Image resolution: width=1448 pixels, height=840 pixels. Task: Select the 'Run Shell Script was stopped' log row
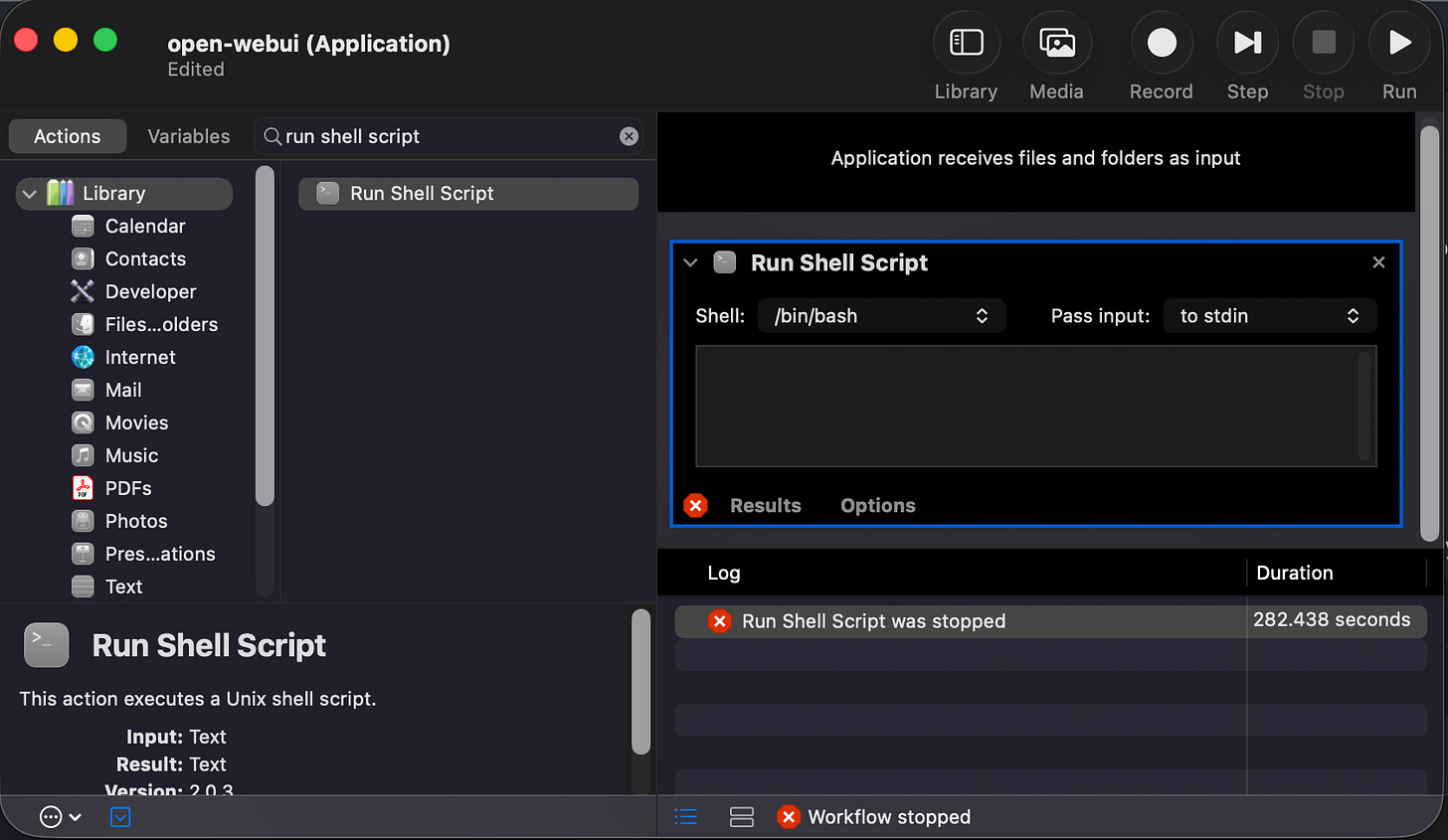coord(1050,621)
